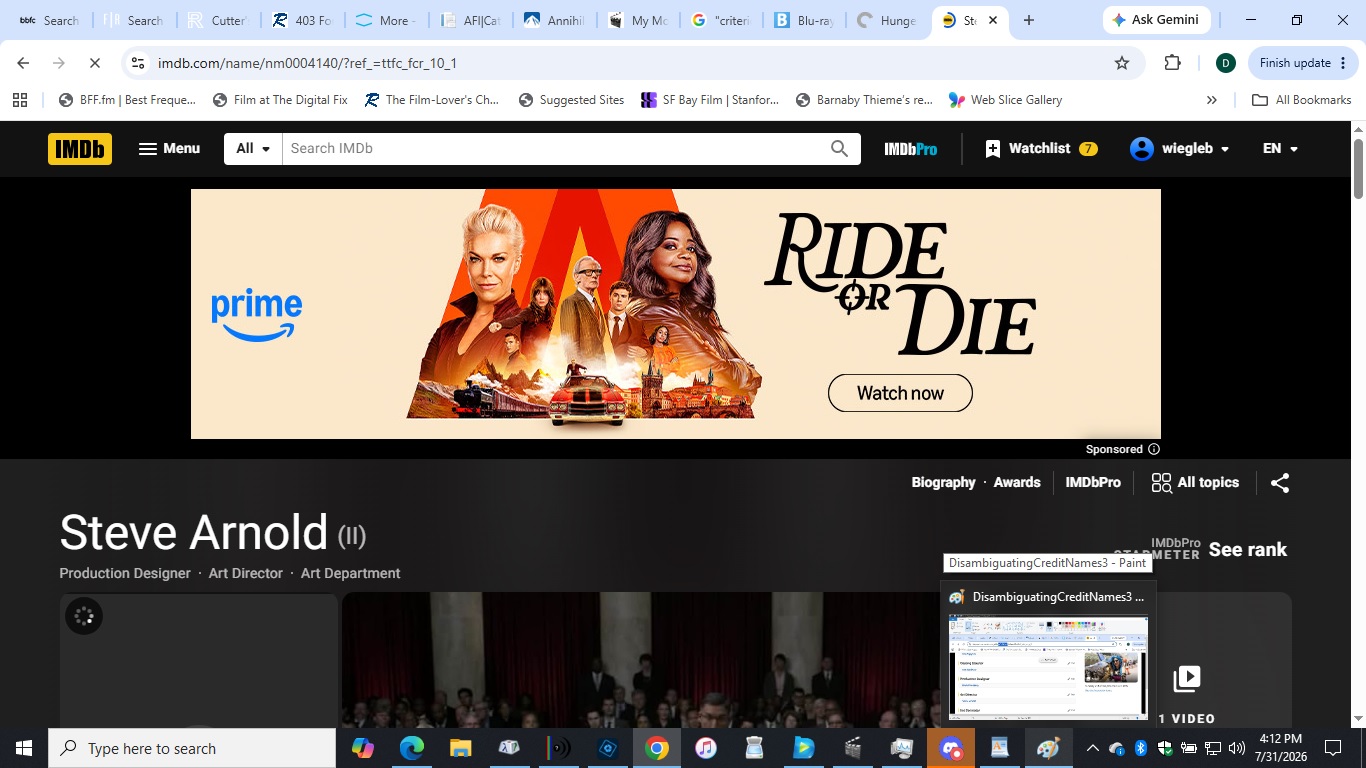Viewport: 1366px width, 768px height.
Task: Open the All Bookmarks folder
Action: 1302,100
